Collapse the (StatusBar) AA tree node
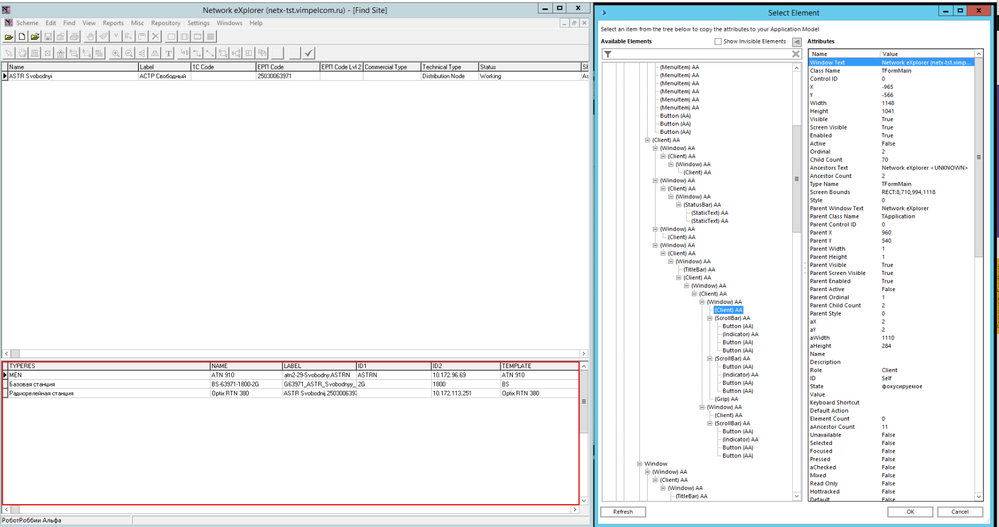 click(679, 204)
